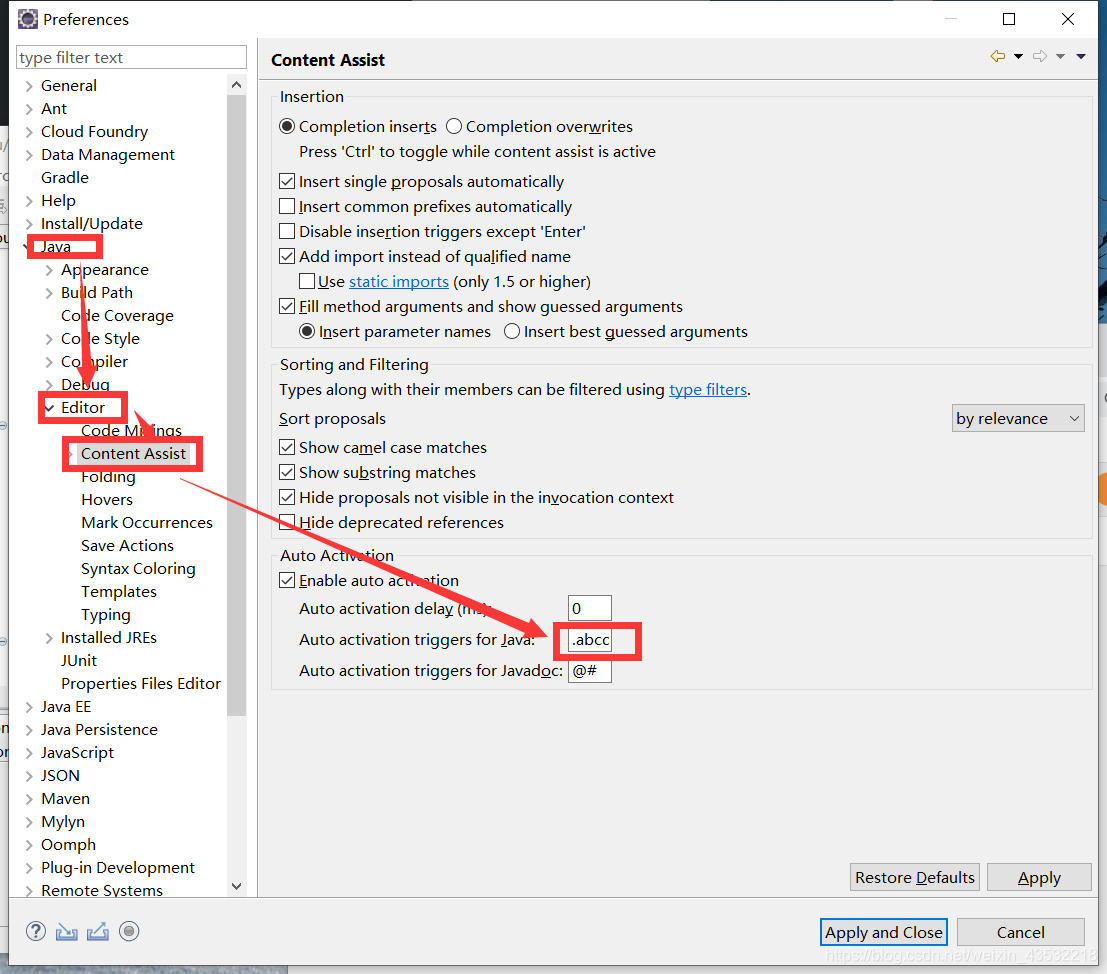Image resolution: width=1107 pixels, height=974 pixels.
Task: Click tree scrollbar down arrow
Action: (237, 886)
